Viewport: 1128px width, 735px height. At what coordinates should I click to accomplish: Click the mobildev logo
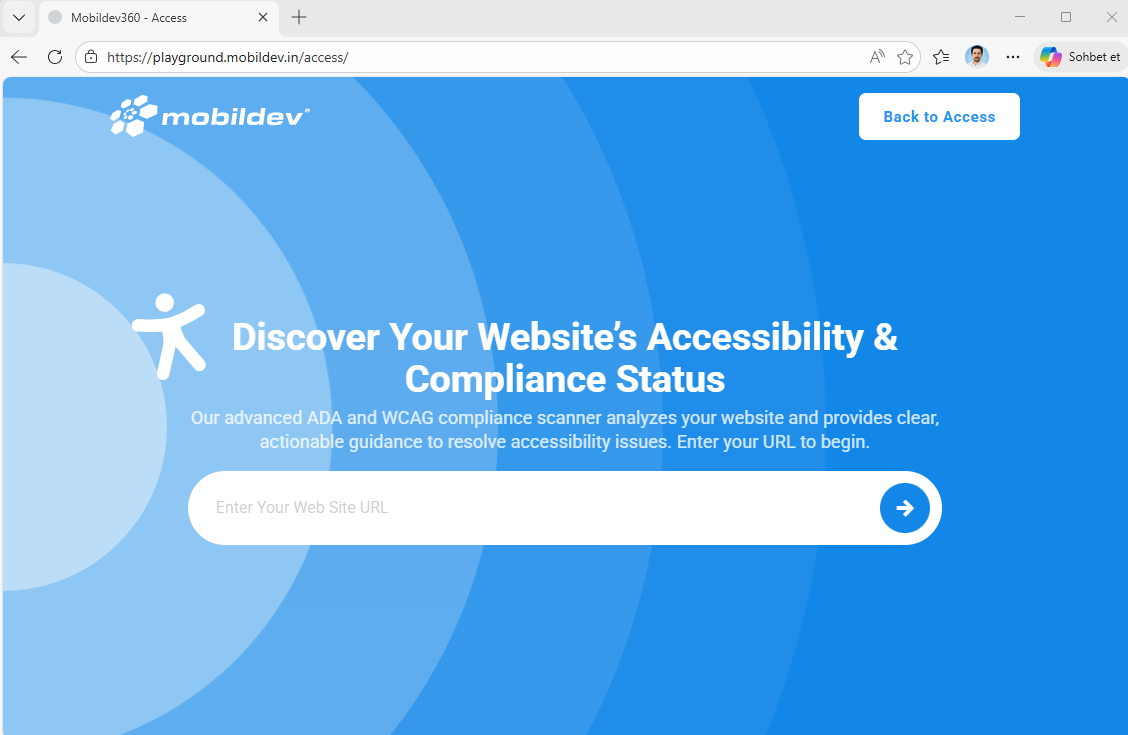[209, 116]
